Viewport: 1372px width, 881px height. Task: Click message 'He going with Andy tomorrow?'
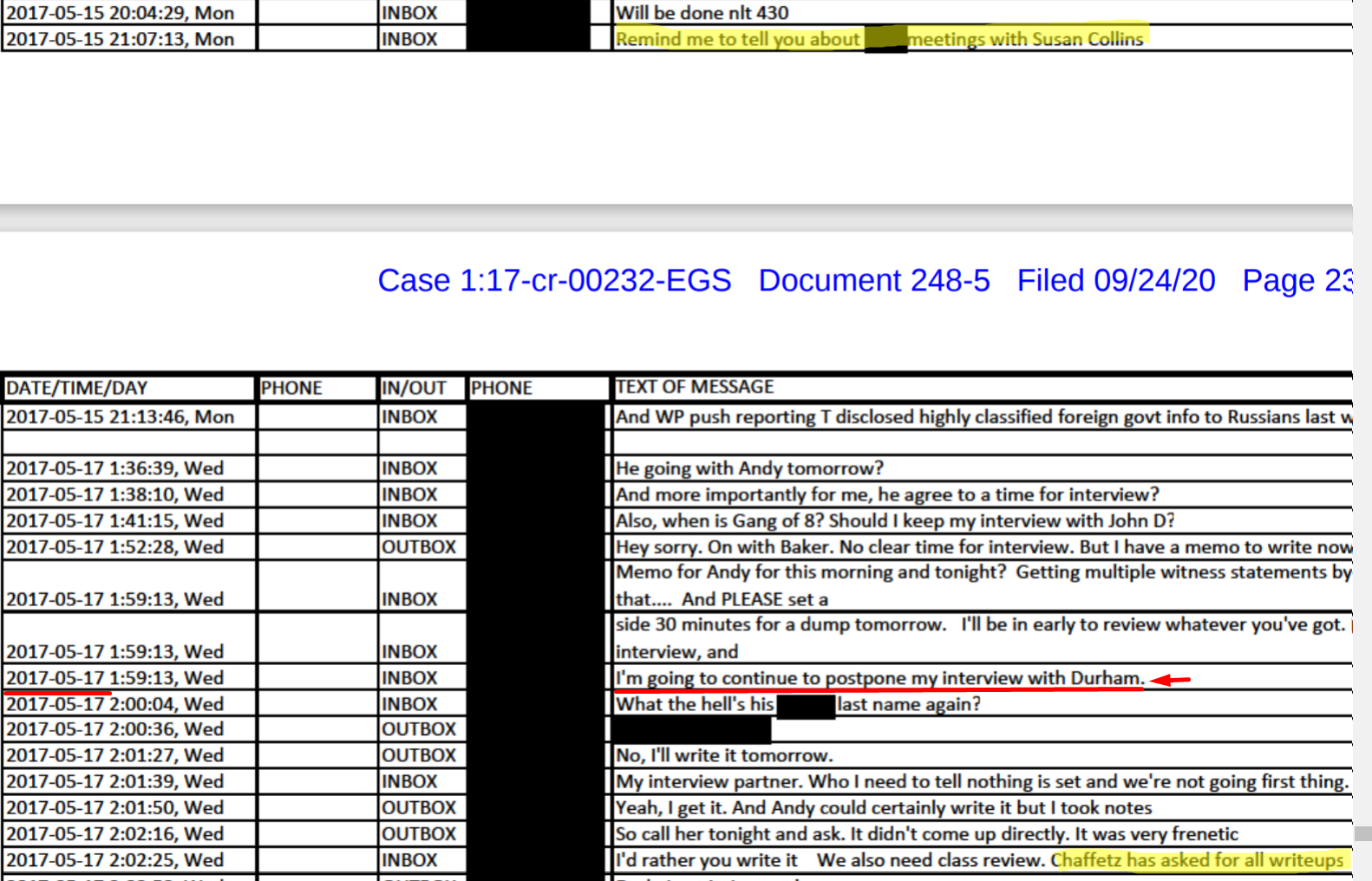pos(749,468)
